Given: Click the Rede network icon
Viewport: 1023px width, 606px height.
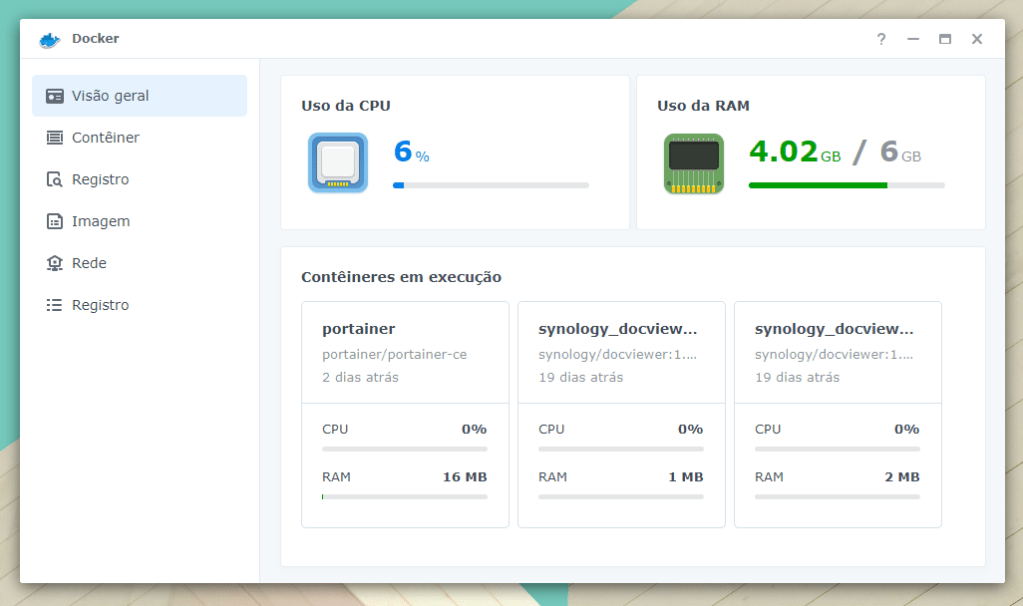Looking at the screenshot, I should pyautogui.click(x=55, y=263).
